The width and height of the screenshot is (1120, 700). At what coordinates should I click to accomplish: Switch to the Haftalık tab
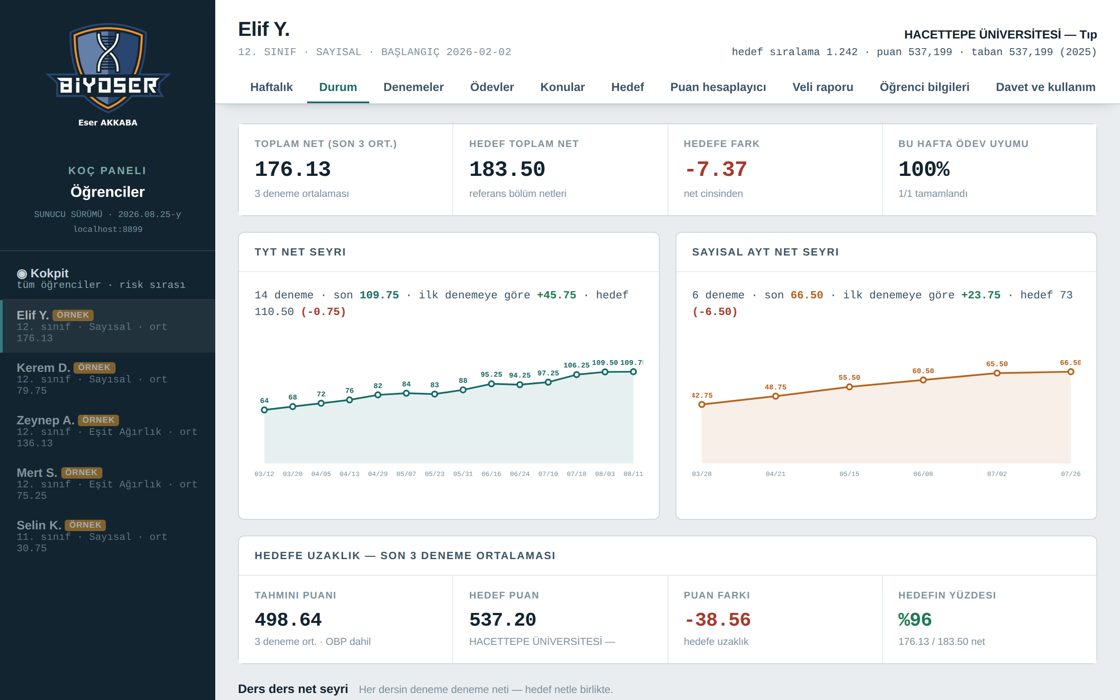point(271,87)
